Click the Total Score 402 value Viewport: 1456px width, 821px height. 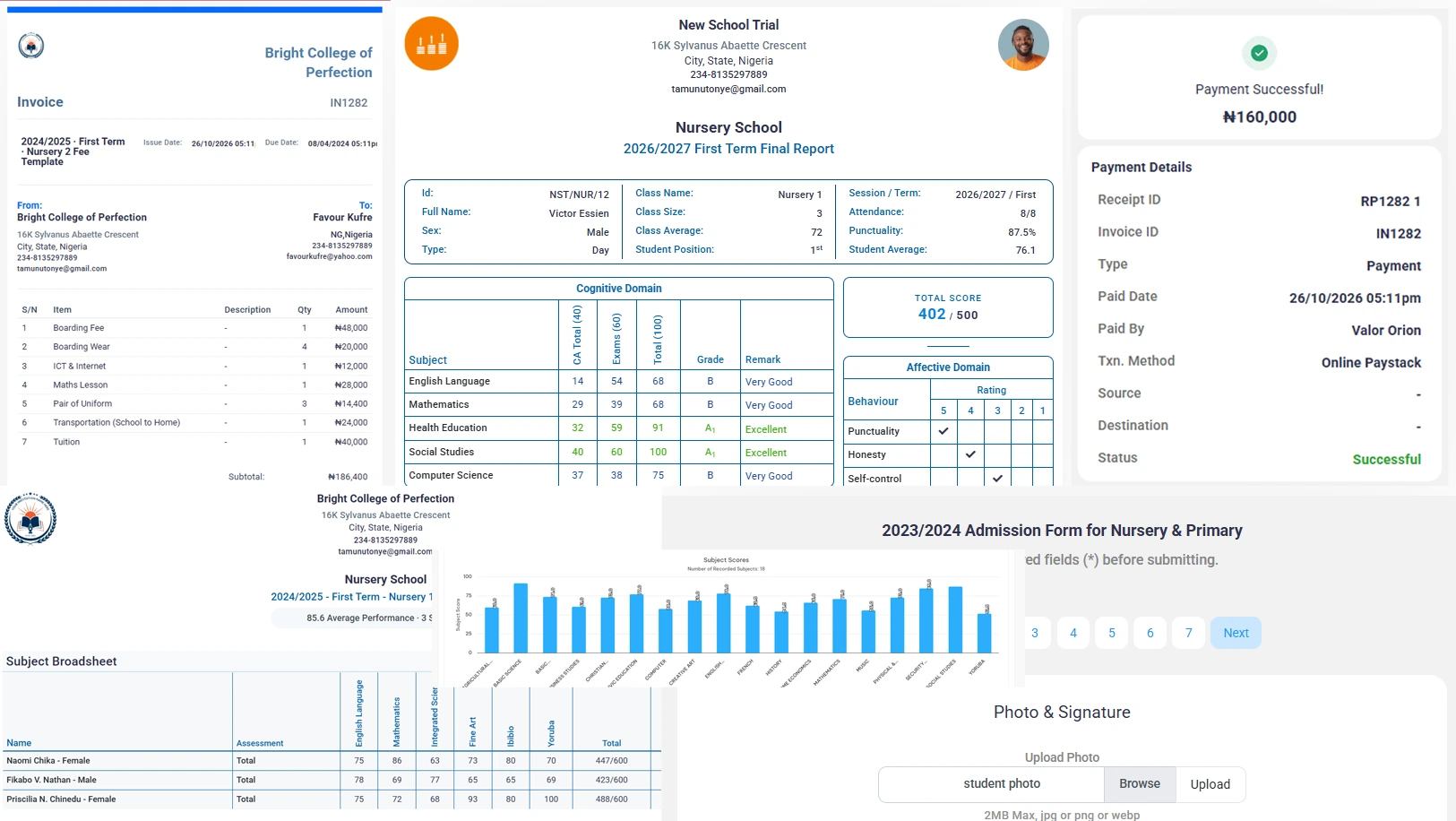point(932,314)
